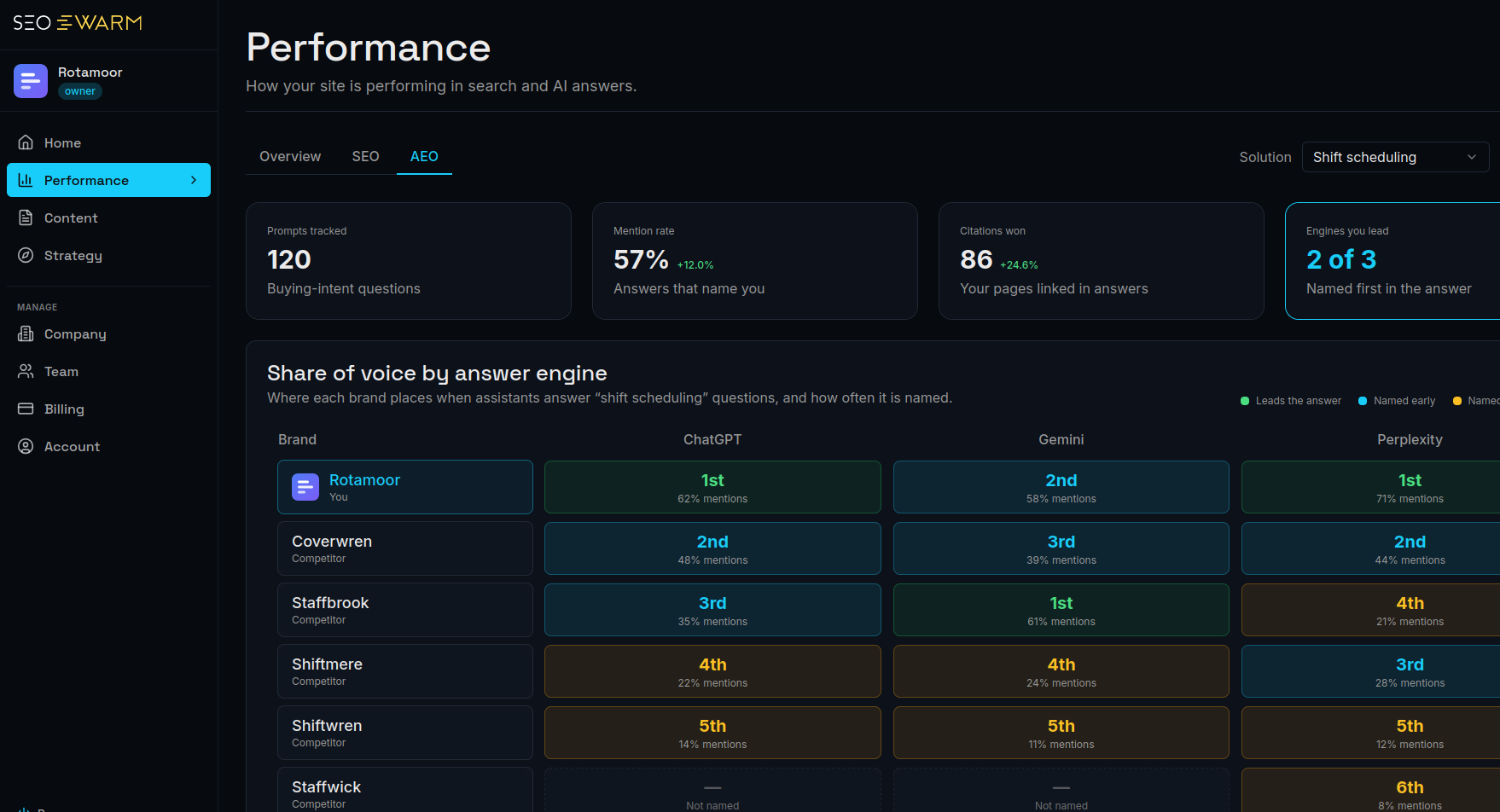Click the Billing card icon
Image resolution: width=1500 pixels, height=812 pixels.
(26, 409)
